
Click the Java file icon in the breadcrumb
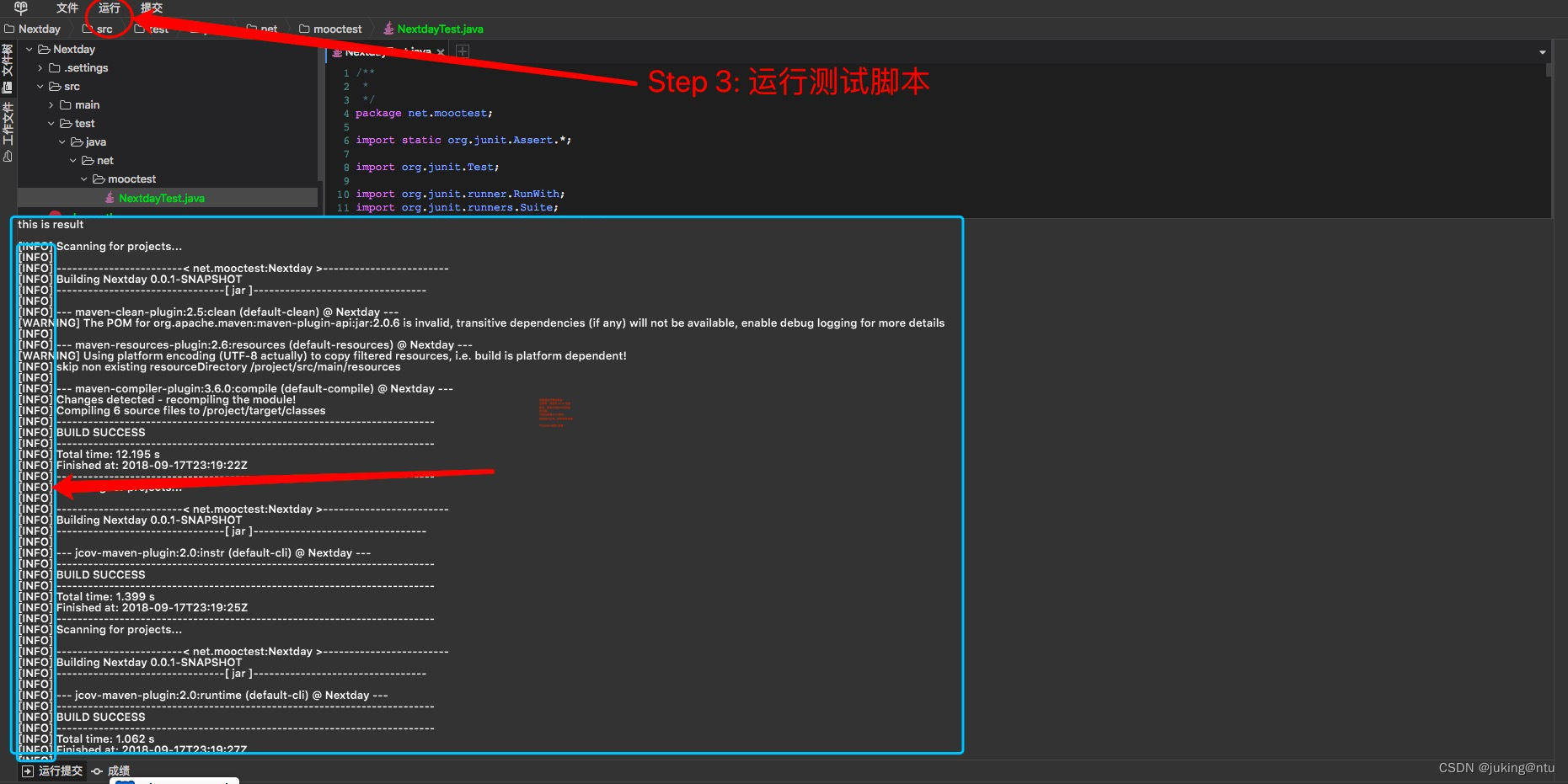(x=388, y=29)
